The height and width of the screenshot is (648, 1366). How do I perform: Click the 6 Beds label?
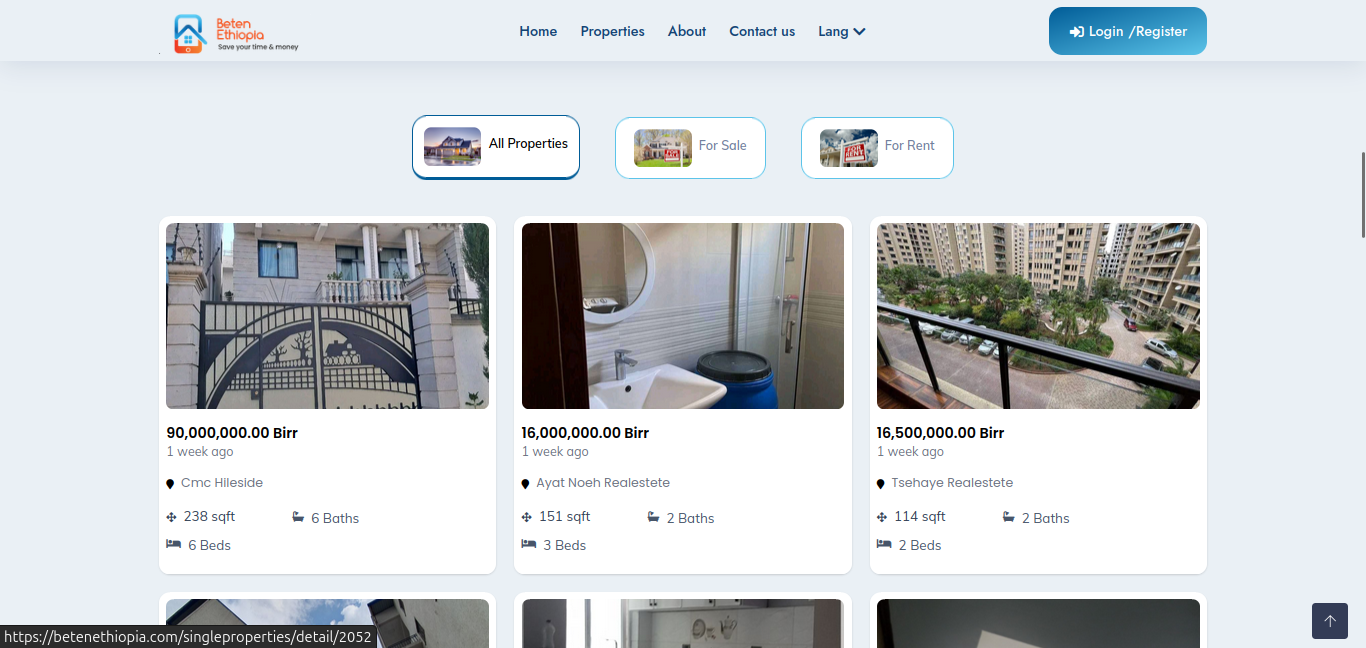pyautogui.click(x=210, y=545)
